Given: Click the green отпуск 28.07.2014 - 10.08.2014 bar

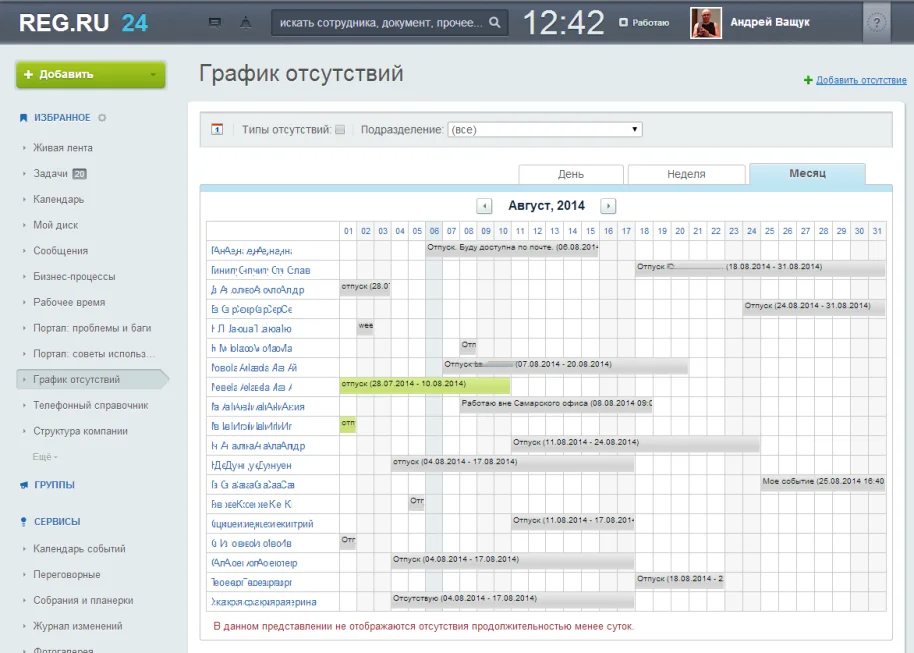Looking at the screenshot, I should coord(424,385).
